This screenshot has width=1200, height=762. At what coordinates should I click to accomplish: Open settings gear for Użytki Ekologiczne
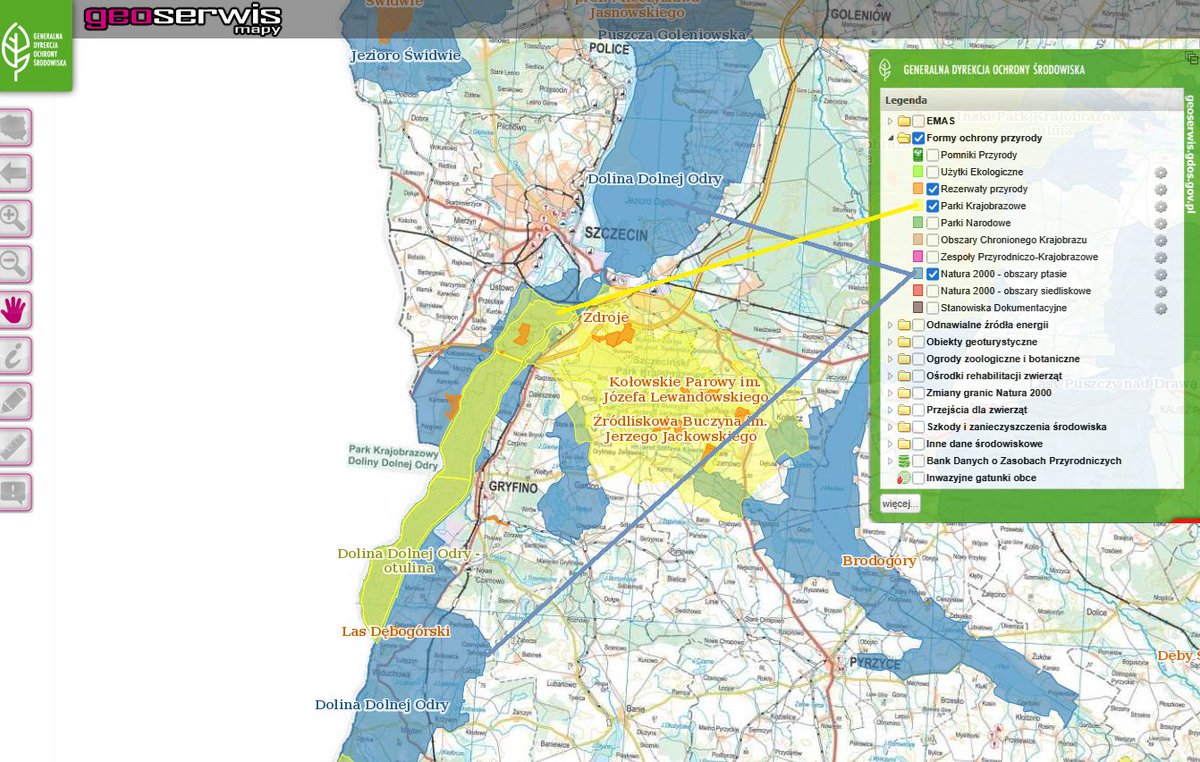pos(1161,172)
